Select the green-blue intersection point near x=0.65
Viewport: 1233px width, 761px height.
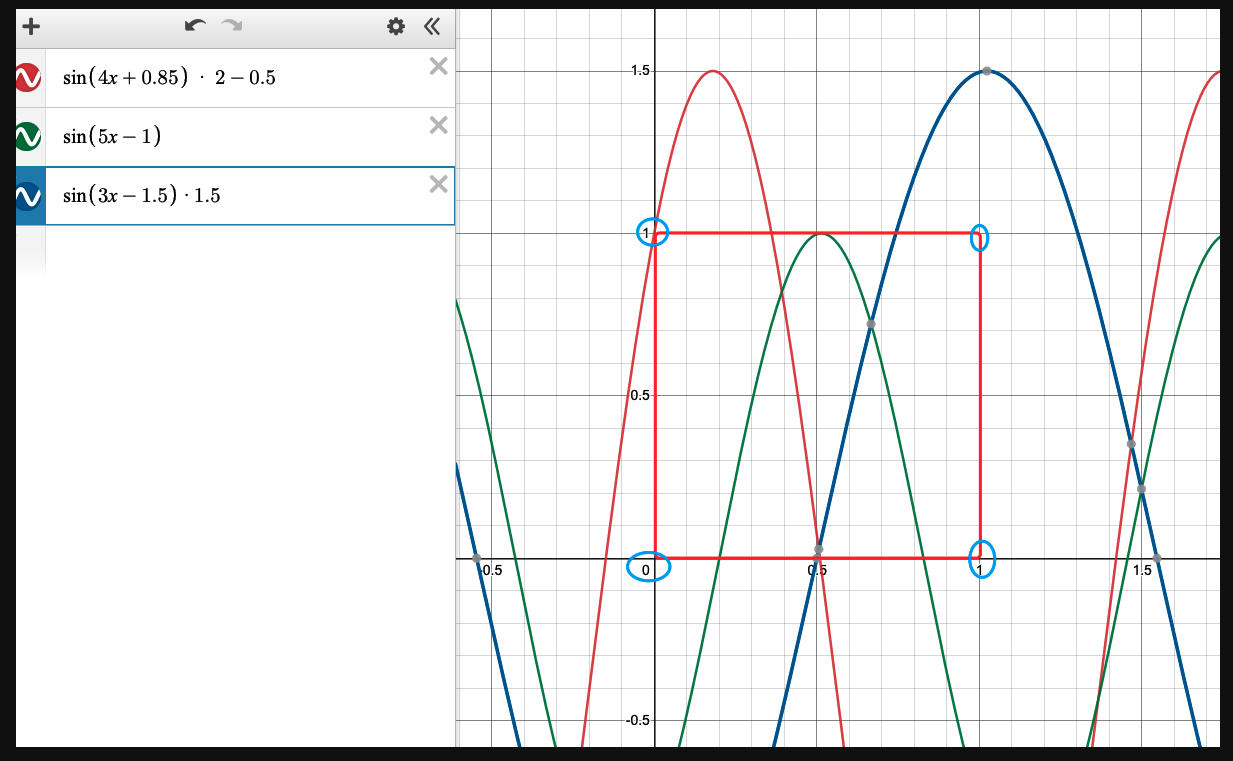[871, 324]
